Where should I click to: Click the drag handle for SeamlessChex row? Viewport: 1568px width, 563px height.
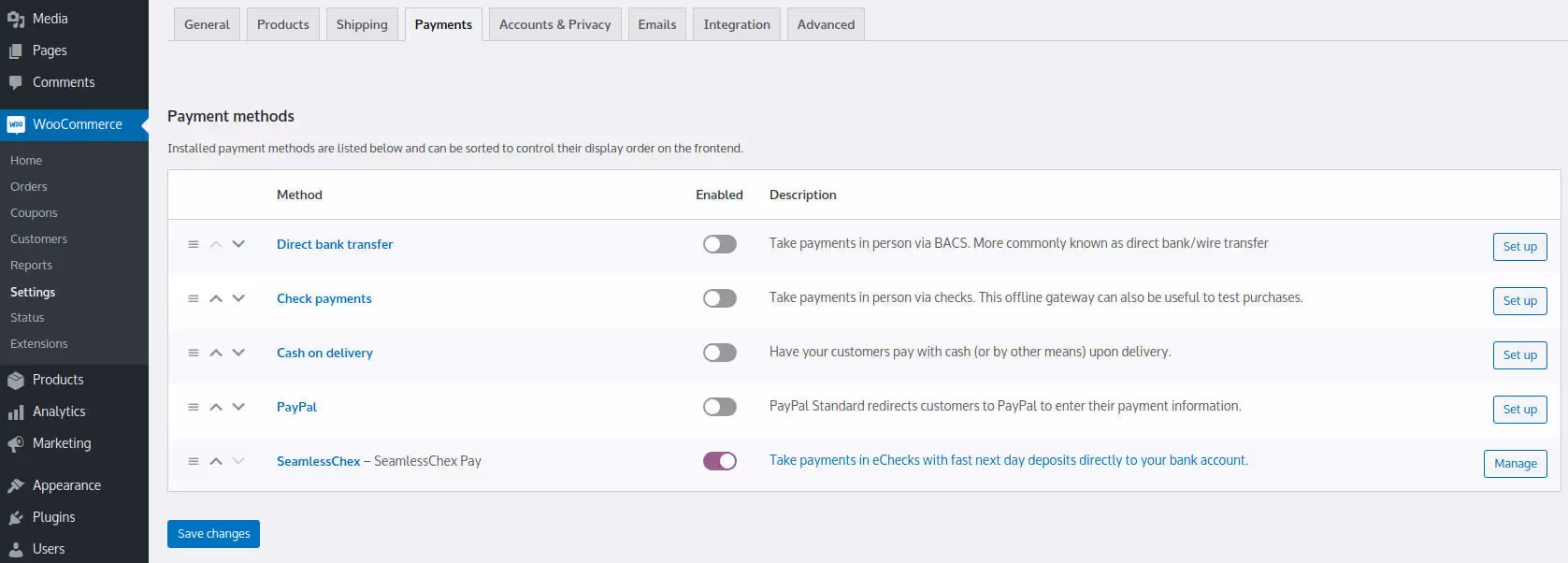tap(194, 461)
